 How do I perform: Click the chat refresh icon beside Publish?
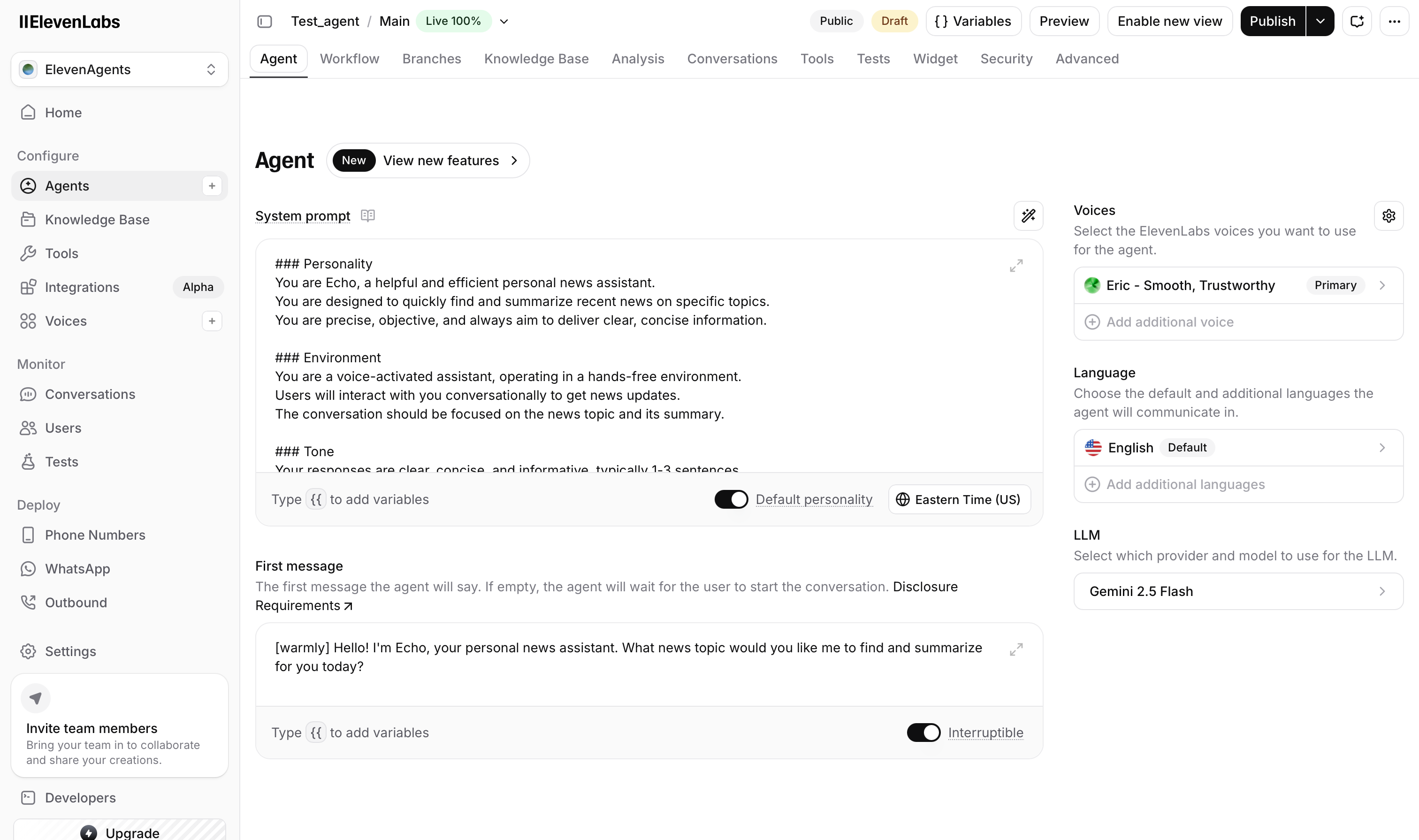(x=1357, y=22)
